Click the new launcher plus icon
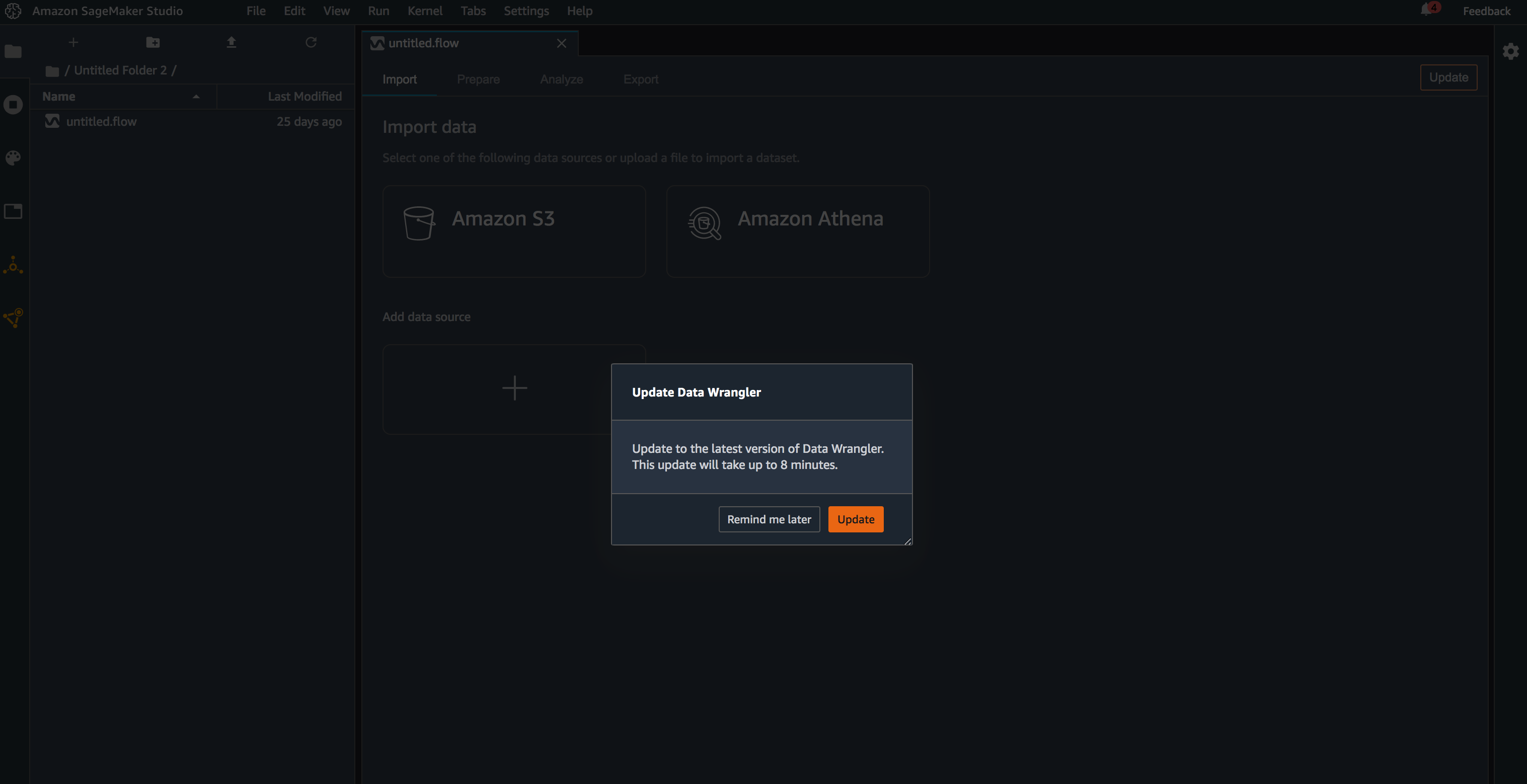1527x784 pixels. 73,43
